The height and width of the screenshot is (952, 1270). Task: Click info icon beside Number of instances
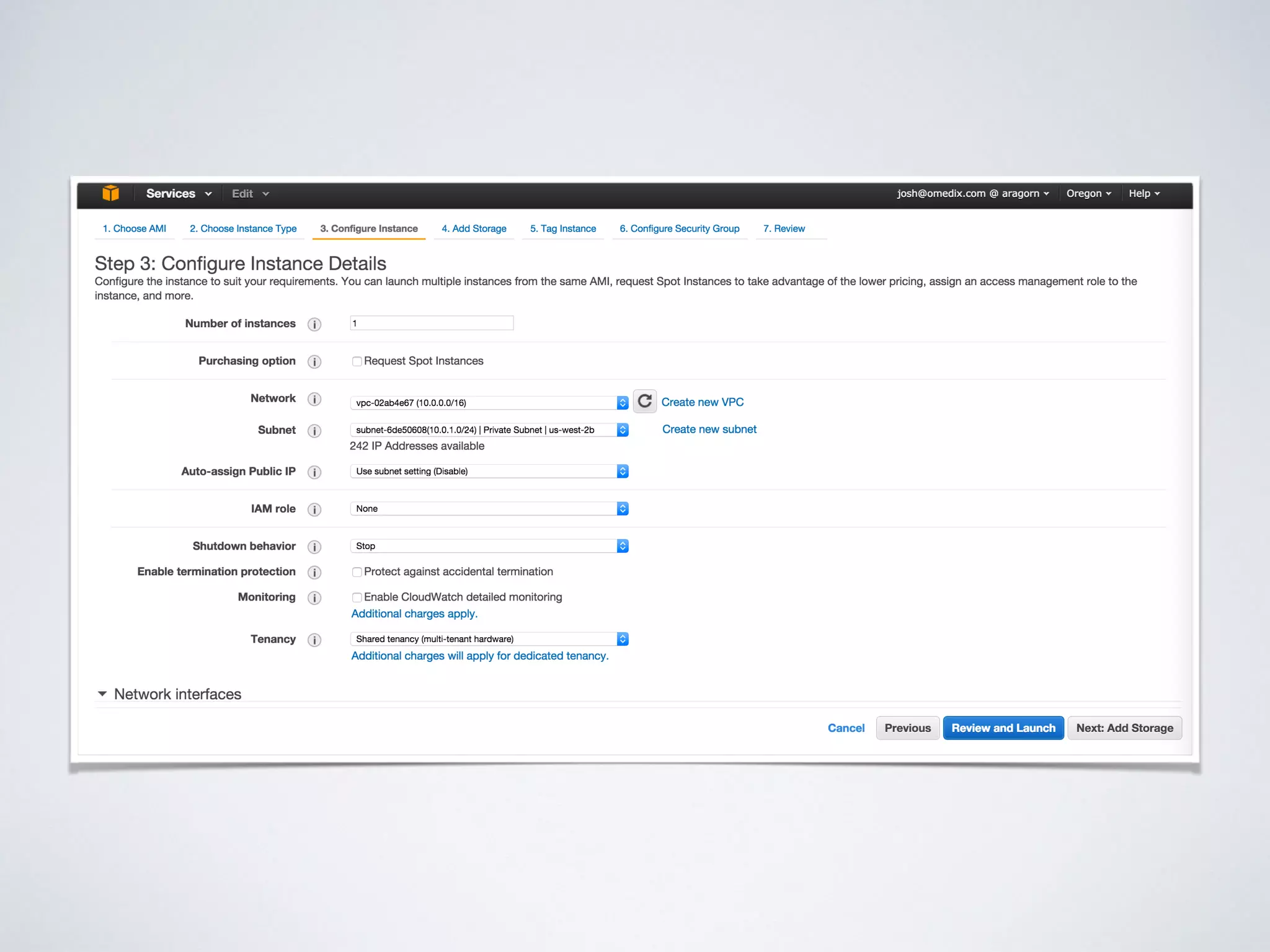[314, 324]
